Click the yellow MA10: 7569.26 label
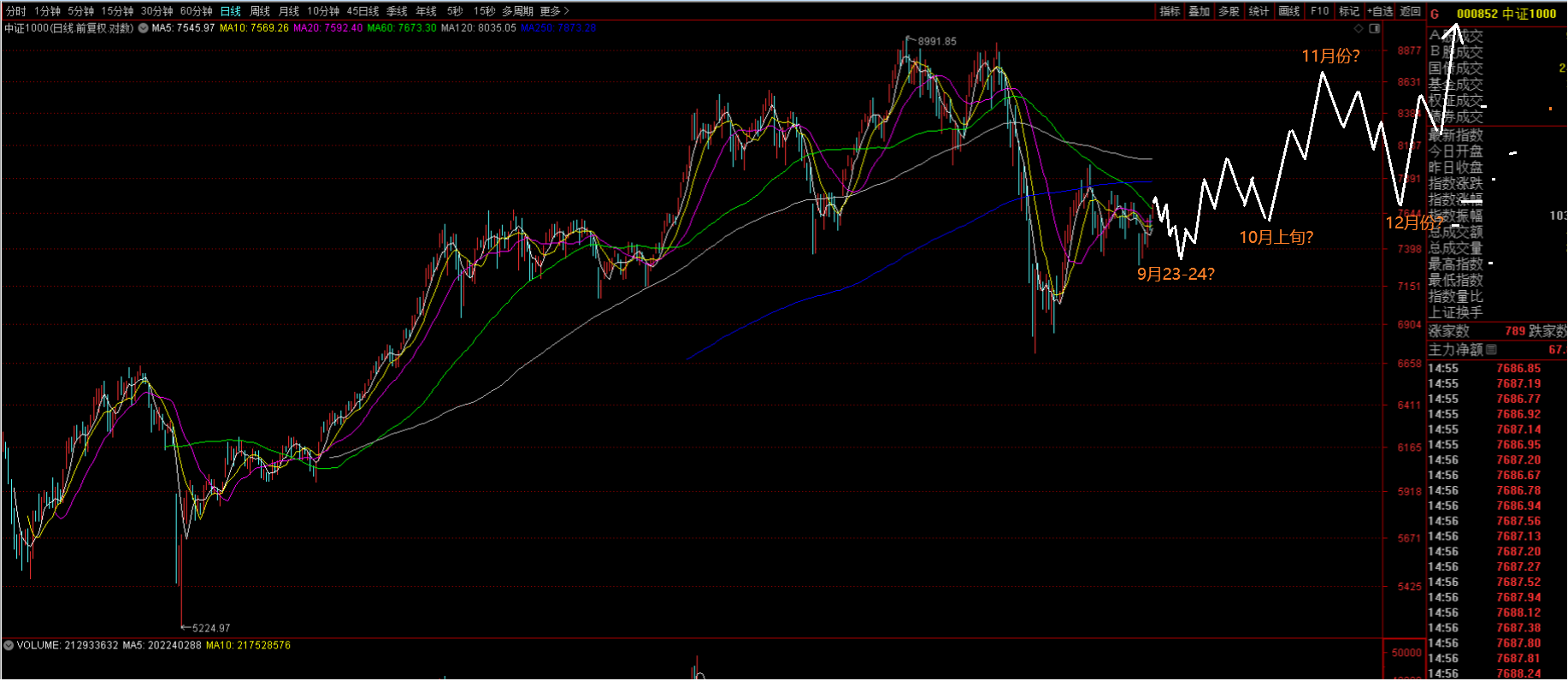This screenshot has height=681, width=1568. click(254, 28)
